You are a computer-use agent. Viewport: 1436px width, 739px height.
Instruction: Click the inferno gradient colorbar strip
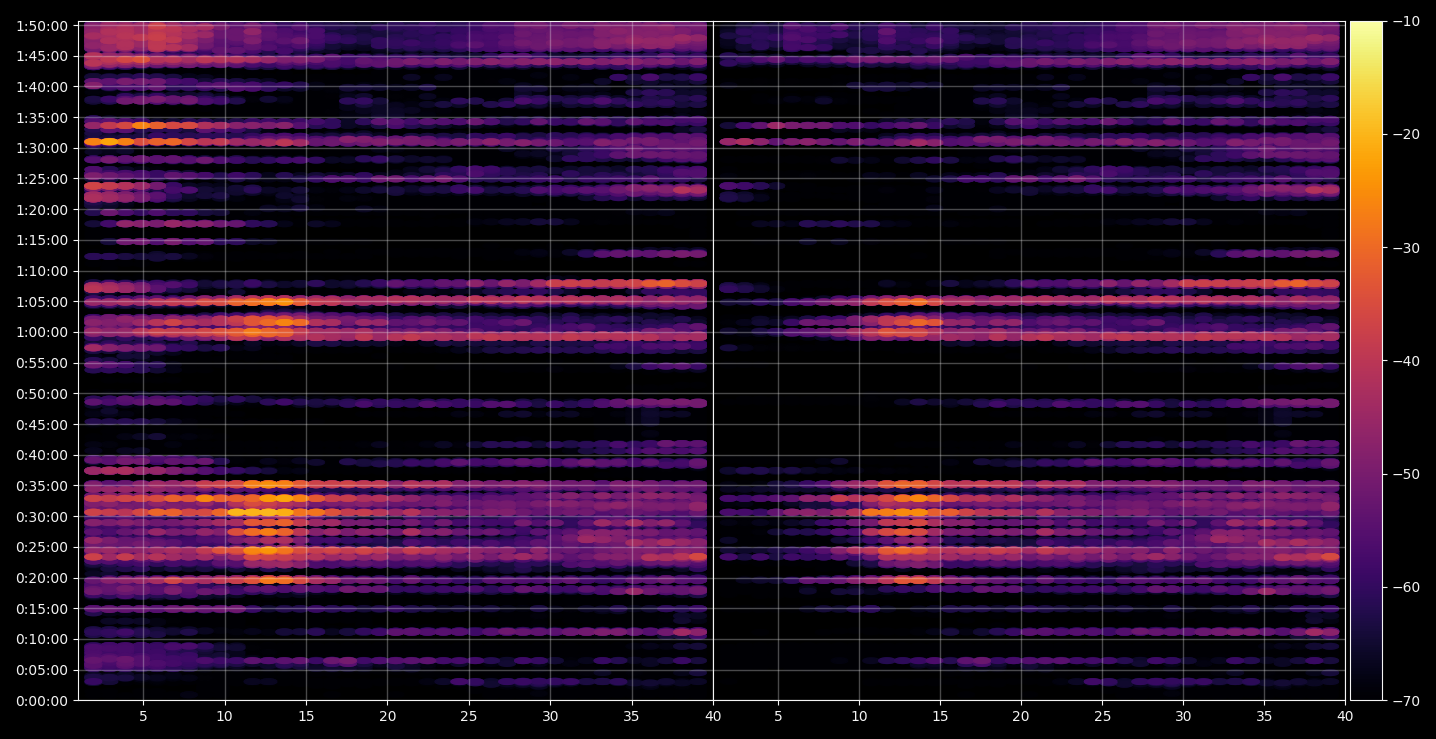[1366, 361]
